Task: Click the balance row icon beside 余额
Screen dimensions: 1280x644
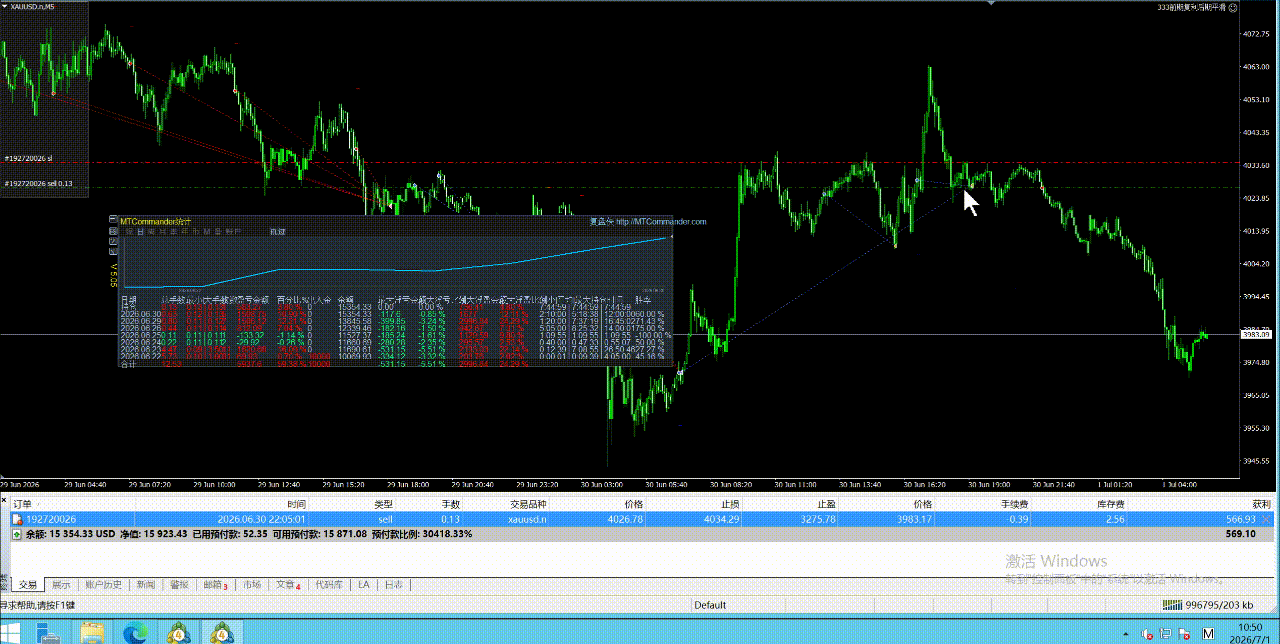Action: pyautogui.click(x=17, y=534)
